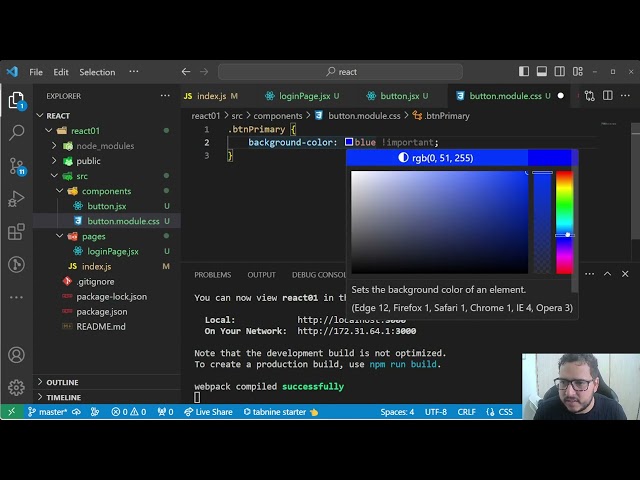The height and width of the screenshot is (480, 640).
Task: Close the unsaved button.module.css tab dot
Action: point(561,96)
